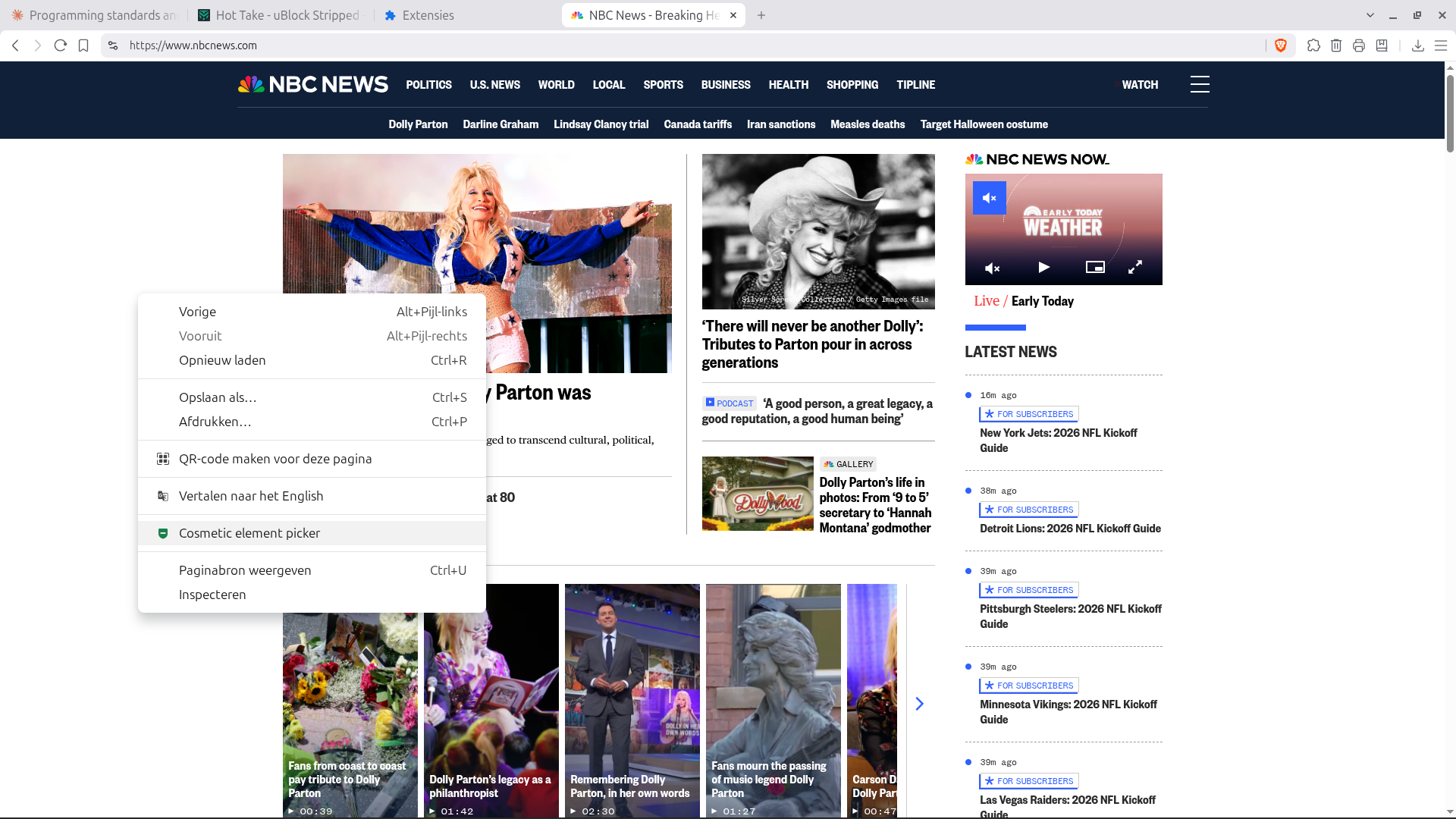Open the Iran sanctions trending topic
The image size is (1456, 819).
coord(781,124)
